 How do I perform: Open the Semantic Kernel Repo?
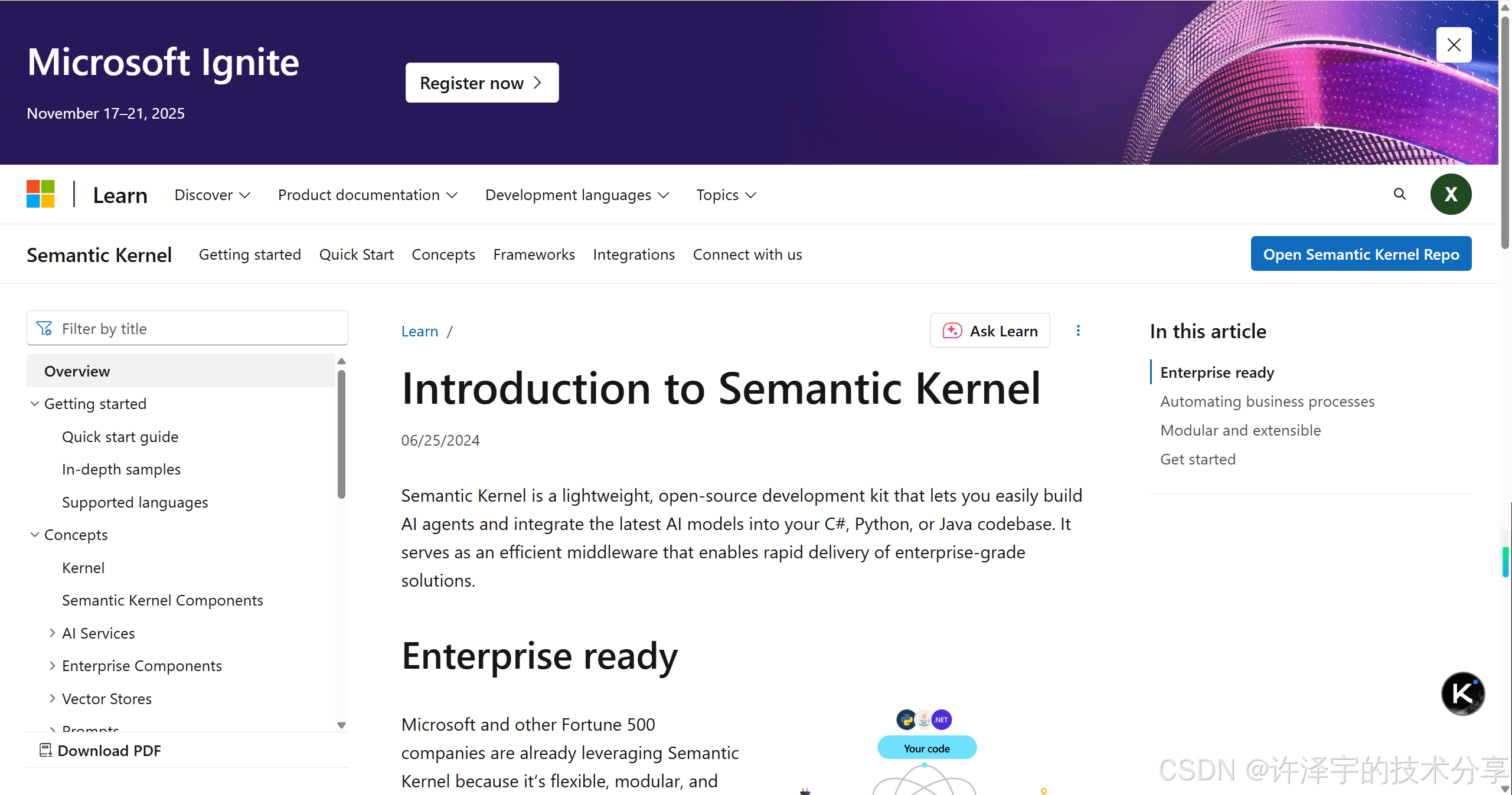(x=1360, y=254)
